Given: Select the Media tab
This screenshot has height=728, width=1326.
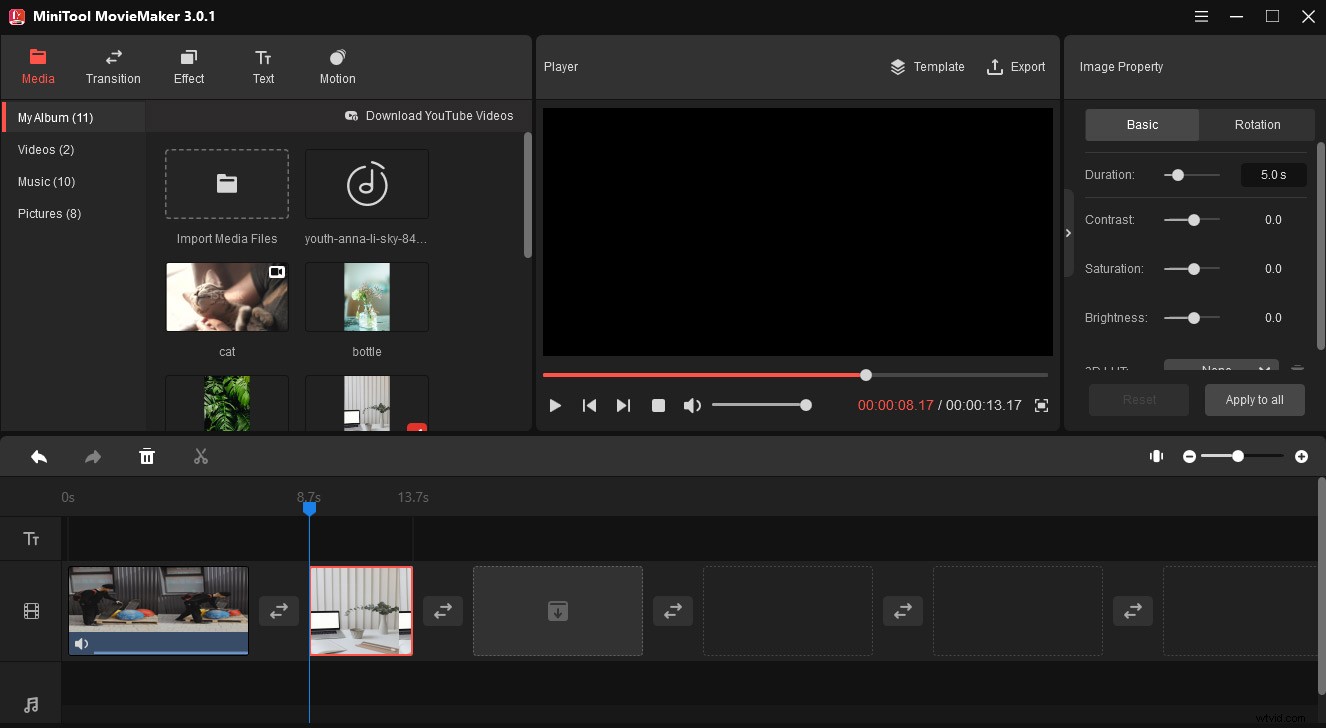Looking at the screenshot, I should (x=38, y=66).
